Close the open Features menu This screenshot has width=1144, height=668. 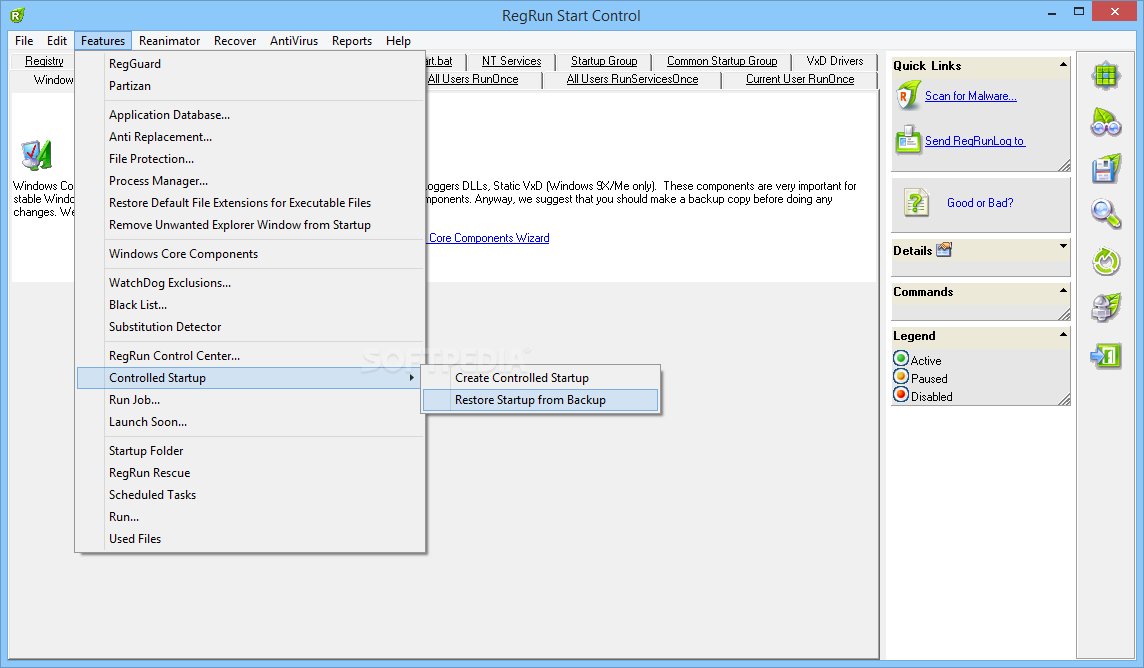(x=103, y=41)
